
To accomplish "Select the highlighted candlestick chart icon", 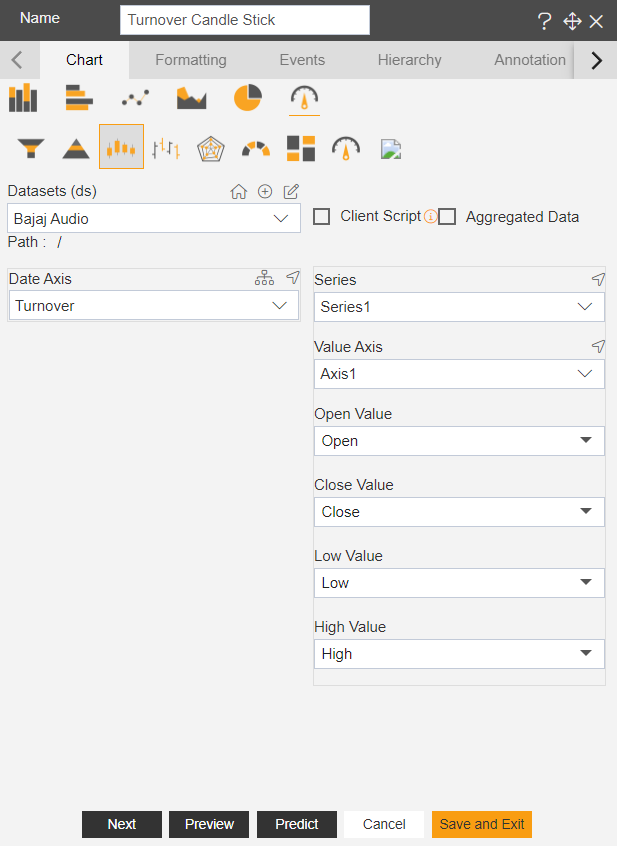I will [121, 147].
